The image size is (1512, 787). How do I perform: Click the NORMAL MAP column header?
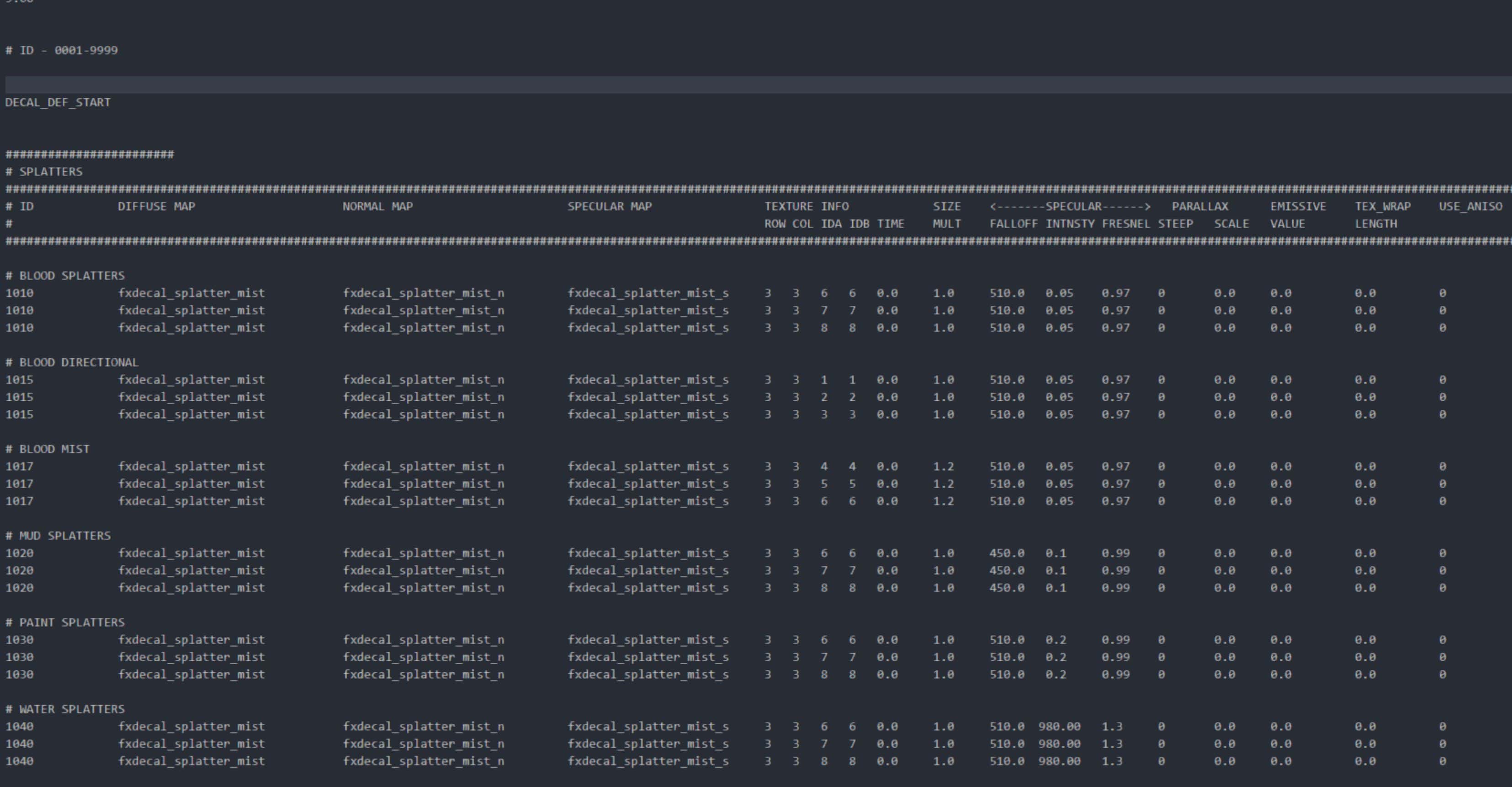pyautogui.click(x=377, y=207)
